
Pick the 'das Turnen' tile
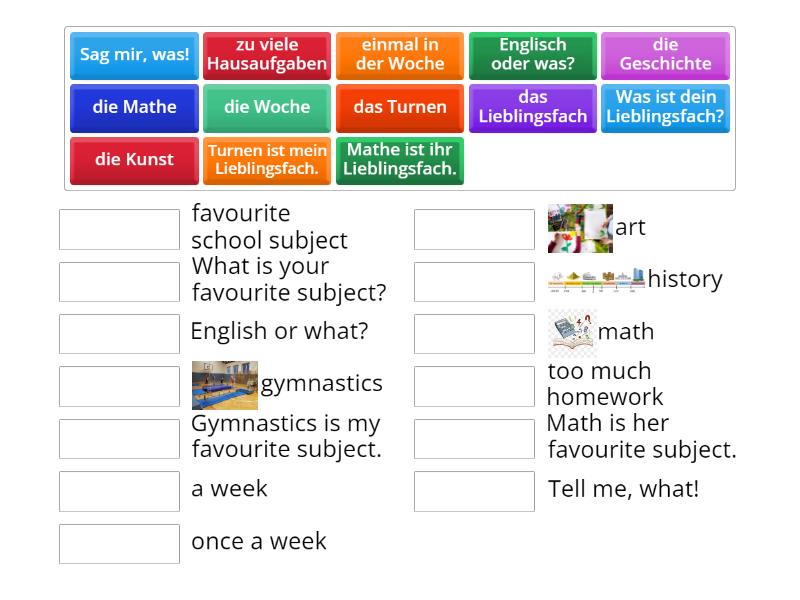tap(400, 108)
